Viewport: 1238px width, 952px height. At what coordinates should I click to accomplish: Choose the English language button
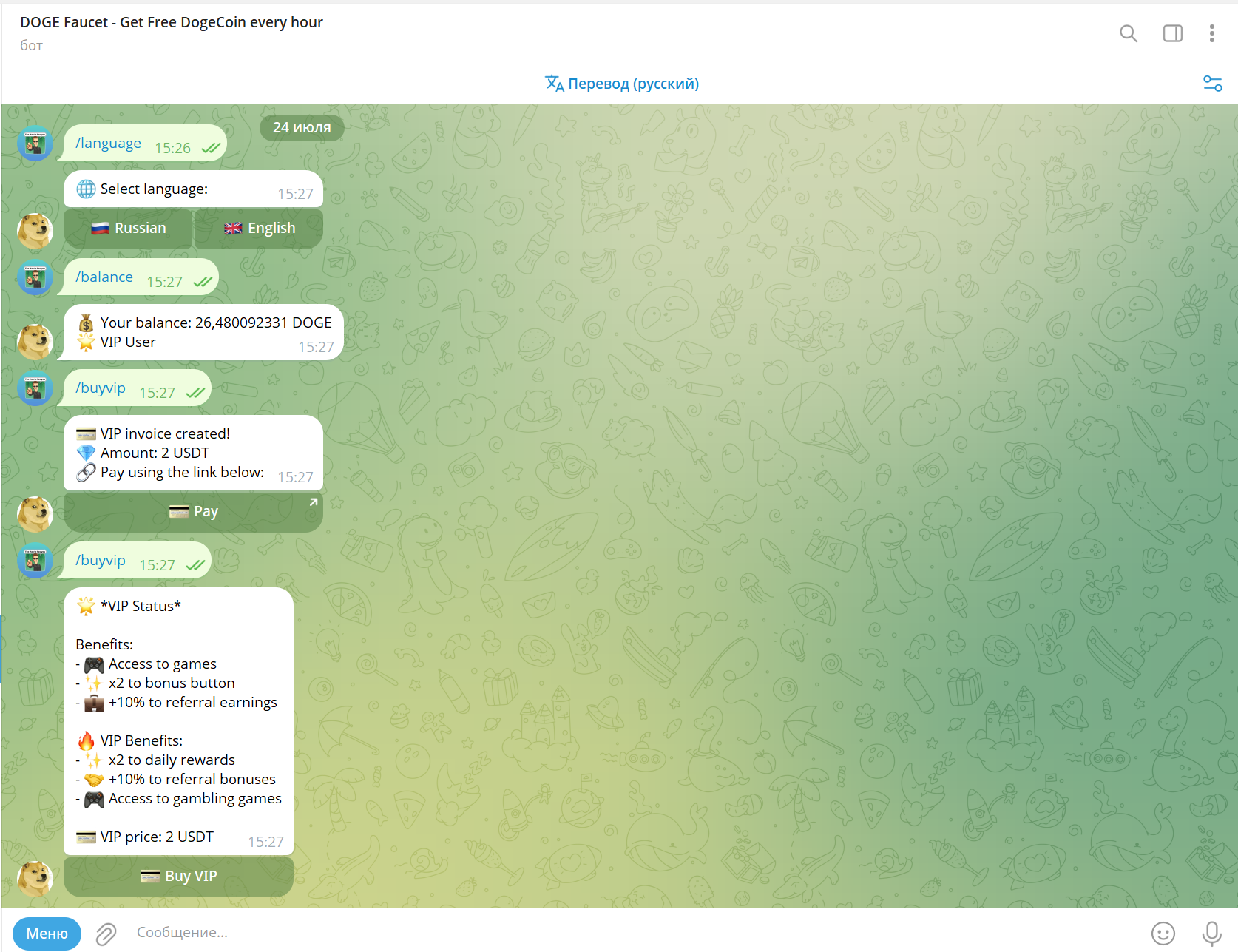point(259,229)
